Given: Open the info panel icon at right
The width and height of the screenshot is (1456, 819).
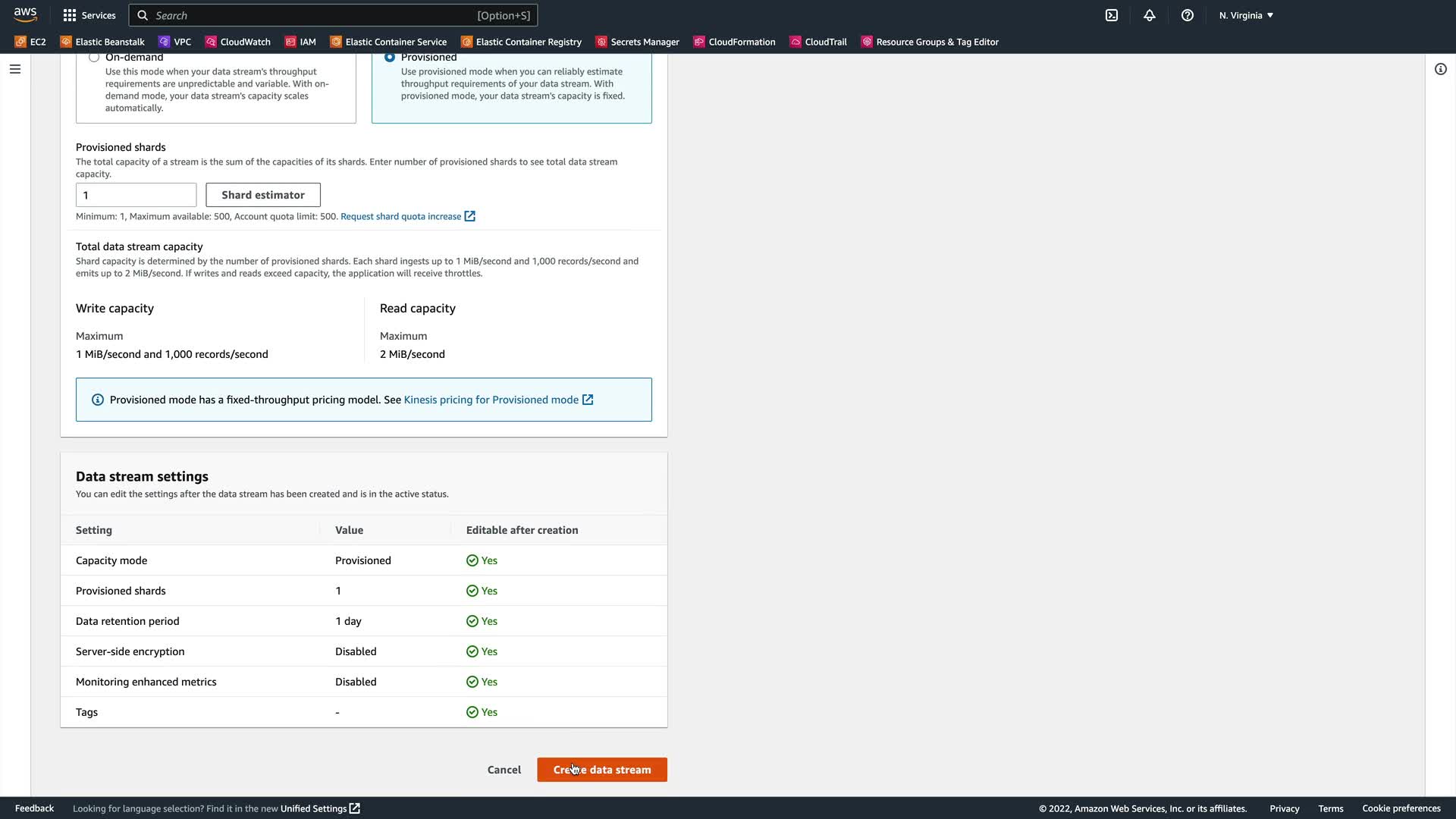Looking at the screenshot, I should 1440,69.
